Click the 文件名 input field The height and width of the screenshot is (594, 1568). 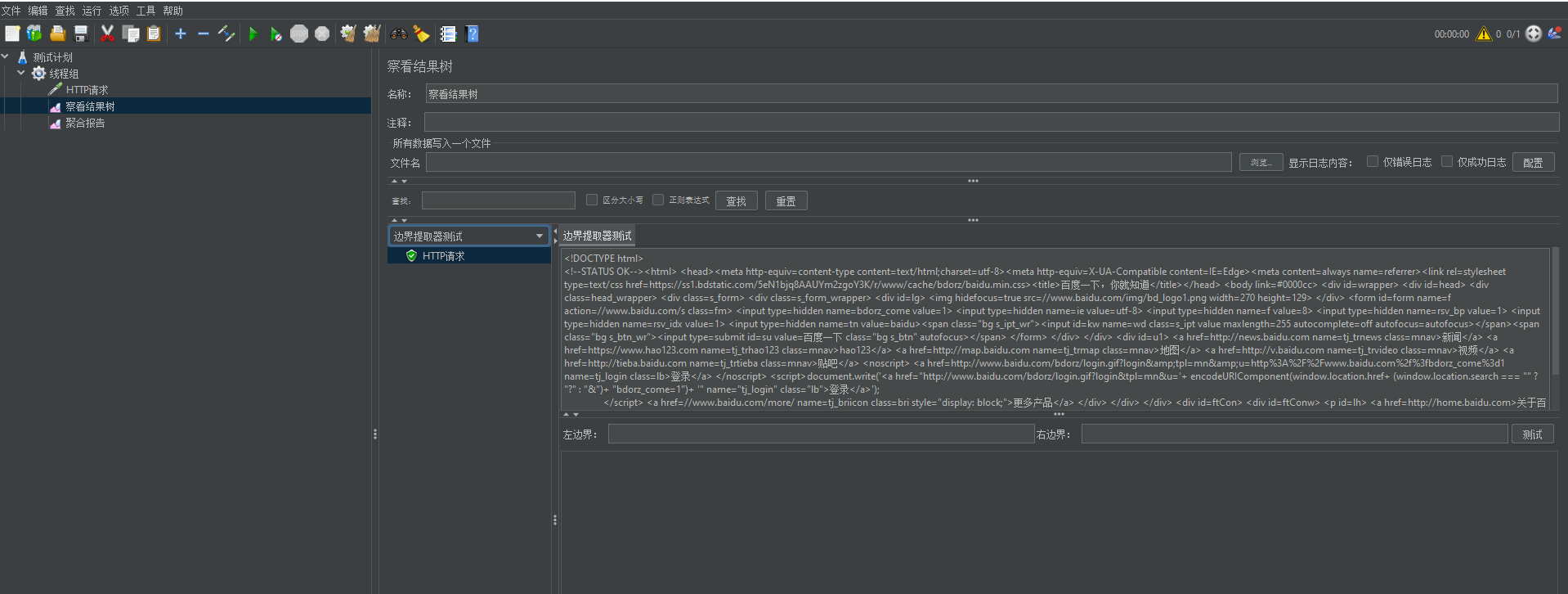pyautogui.click(x=828, y=162)
